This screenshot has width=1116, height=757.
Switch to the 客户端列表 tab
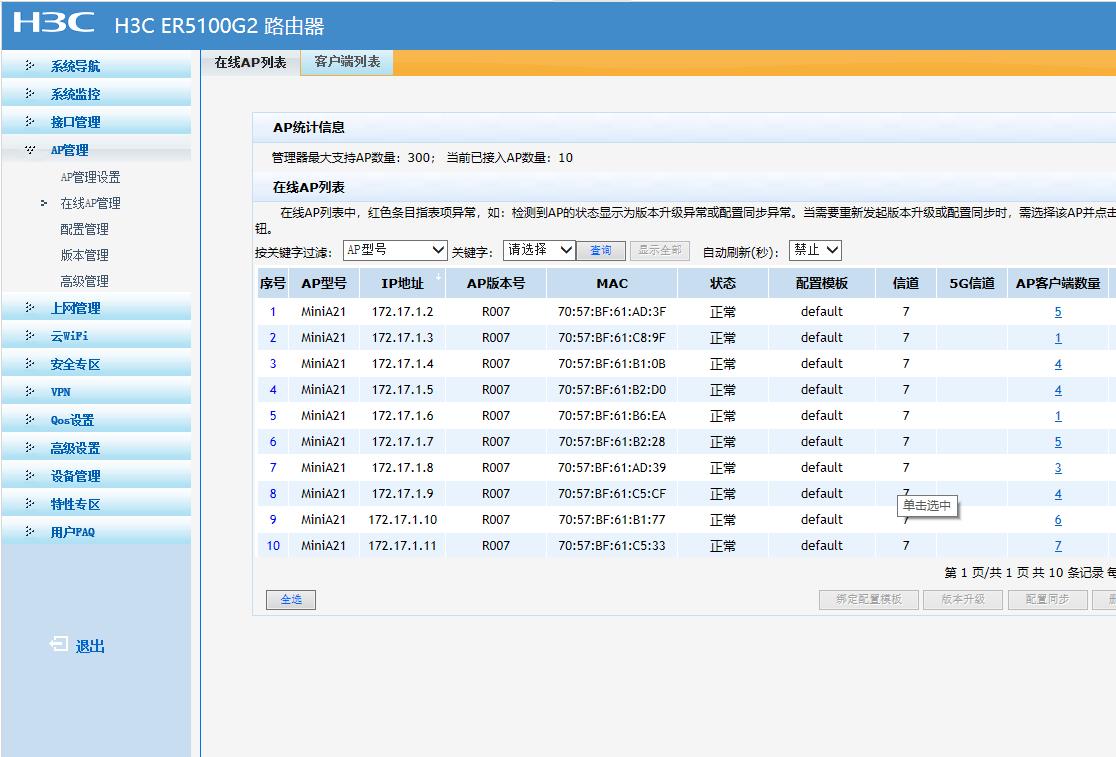(347, 62)
